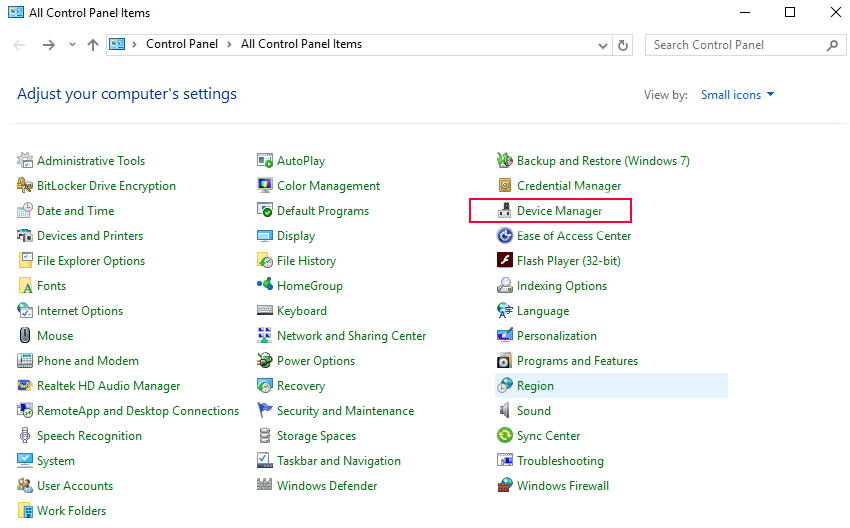Click the Date and Time clock icon
This screenshot has height=528, width=850.
pyautogui.click(x=25, y=210)
